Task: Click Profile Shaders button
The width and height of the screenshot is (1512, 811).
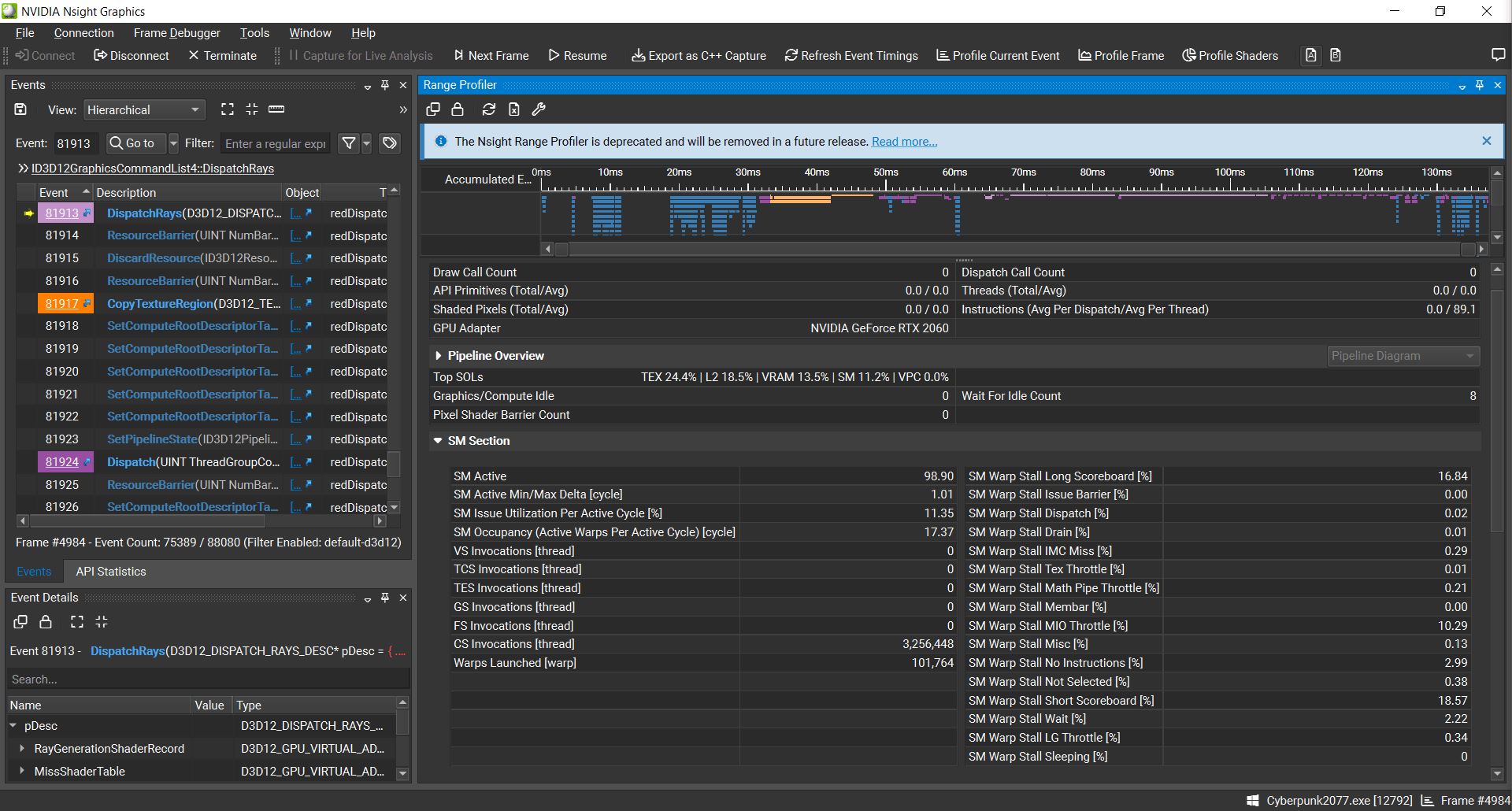Action: (1230, 56)
